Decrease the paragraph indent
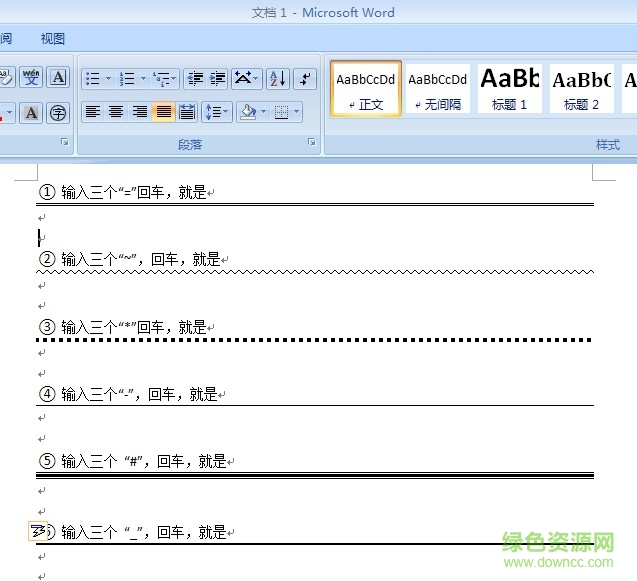This screenshot has height=581, width=637. coord(194,78)
